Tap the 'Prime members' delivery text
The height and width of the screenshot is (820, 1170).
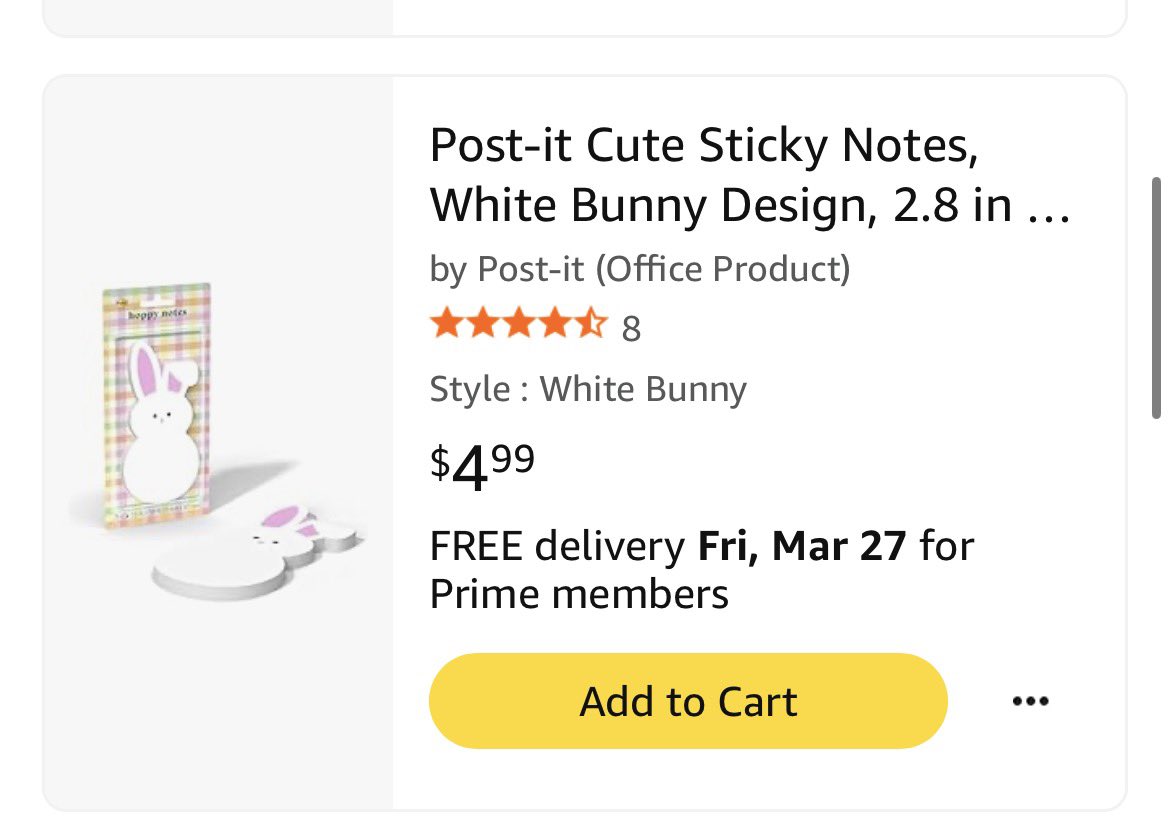(x=579, y=594)
